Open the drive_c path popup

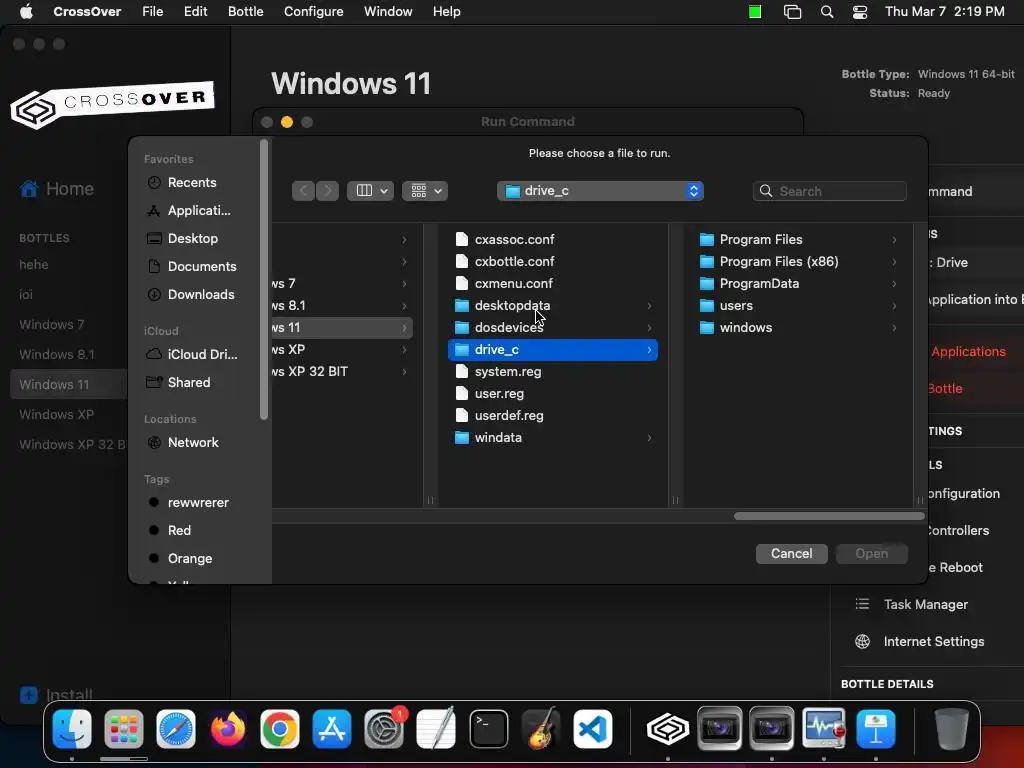coord(600,191)
